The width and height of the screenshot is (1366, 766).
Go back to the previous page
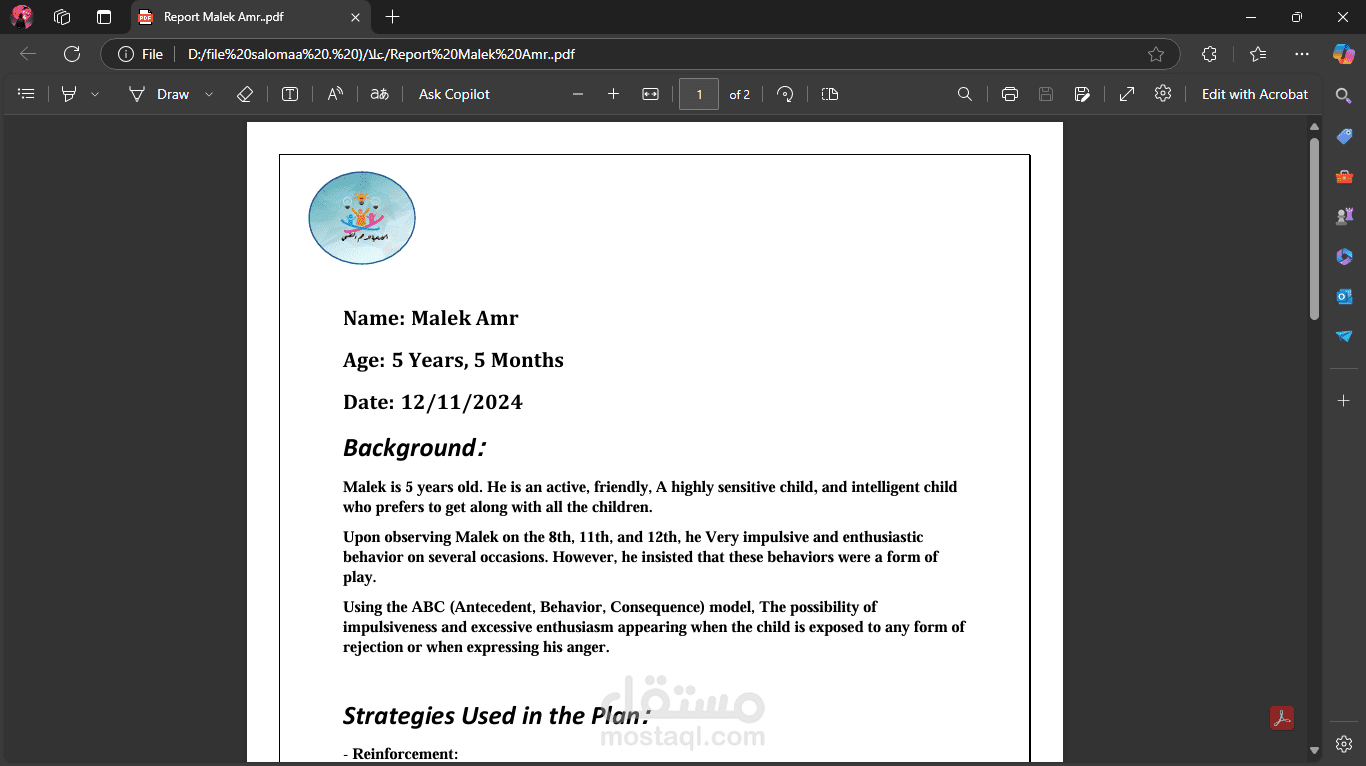[28, 54]
